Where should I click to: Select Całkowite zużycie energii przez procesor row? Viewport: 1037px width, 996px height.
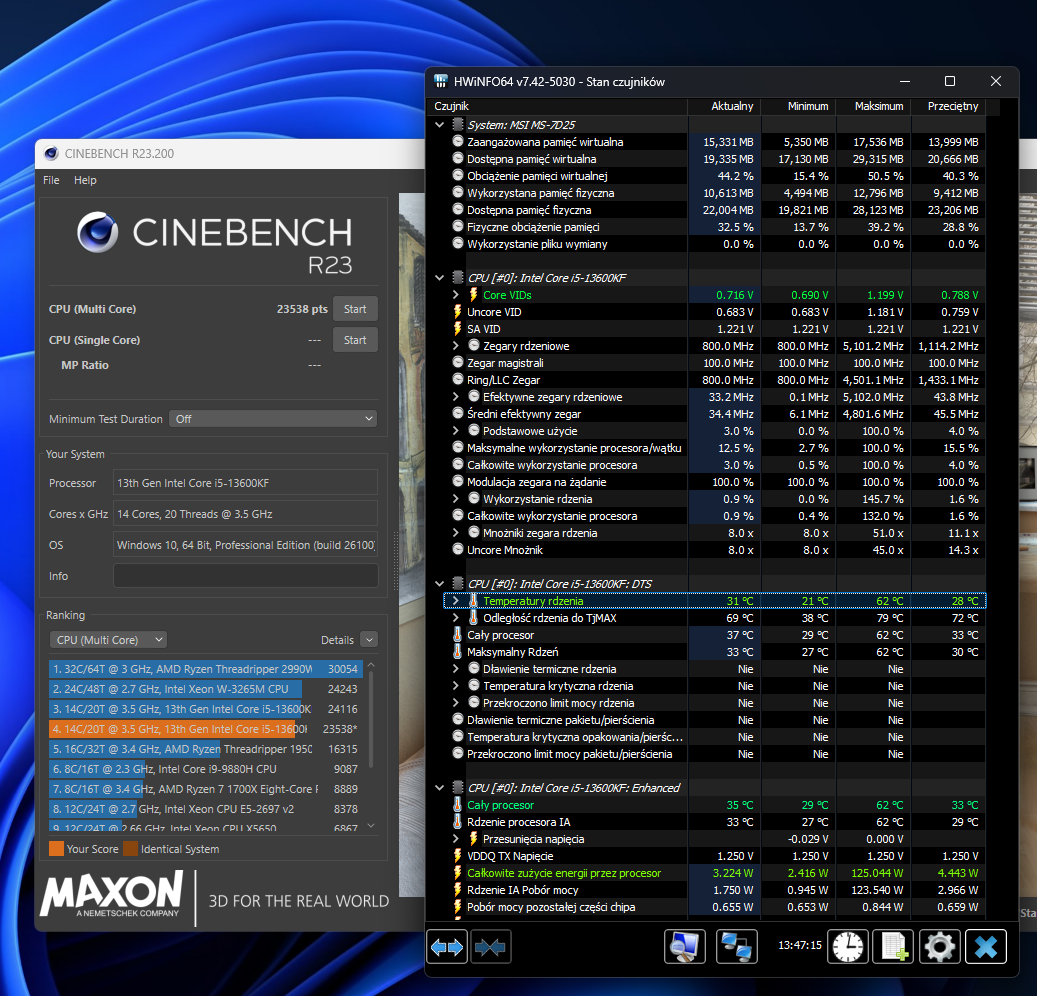[714, 873]
